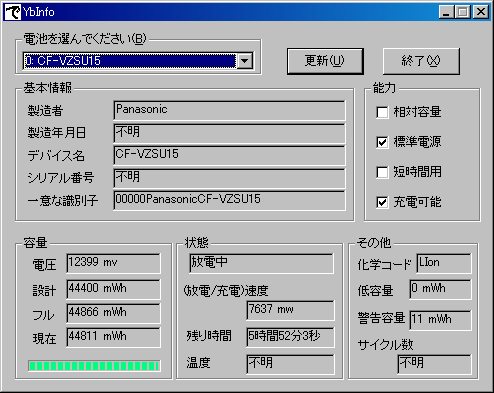Minimize the YbInfo window
Image resolution: width=494 pixels, height=393 pixels.
coord(446,12)
